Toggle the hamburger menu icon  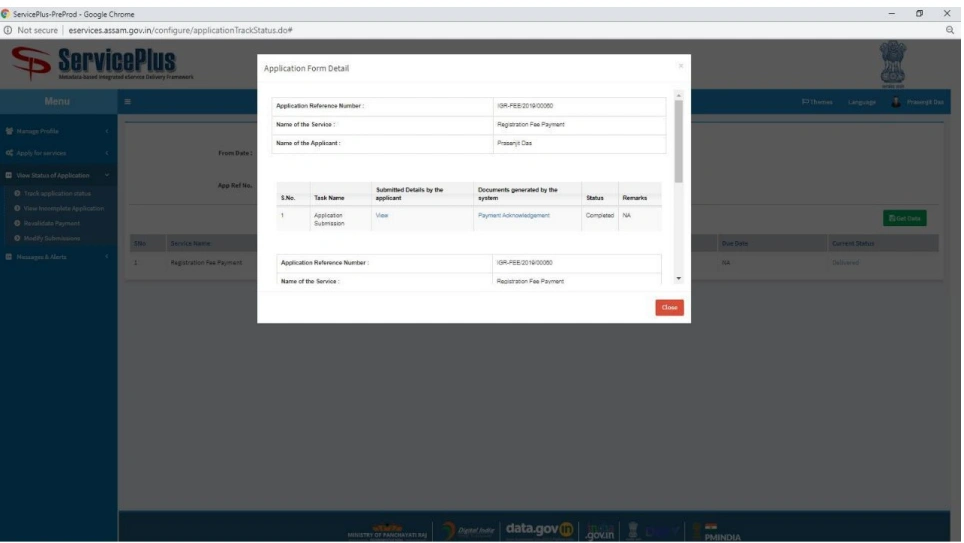point(127,102)
